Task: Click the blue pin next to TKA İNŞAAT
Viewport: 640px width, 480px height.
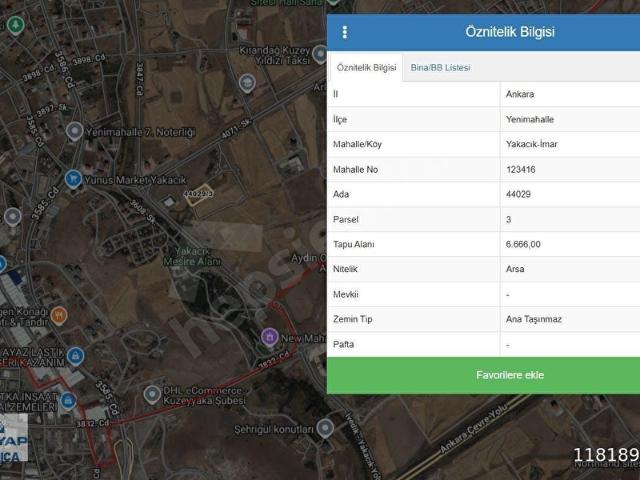Action: click(68, 401)
